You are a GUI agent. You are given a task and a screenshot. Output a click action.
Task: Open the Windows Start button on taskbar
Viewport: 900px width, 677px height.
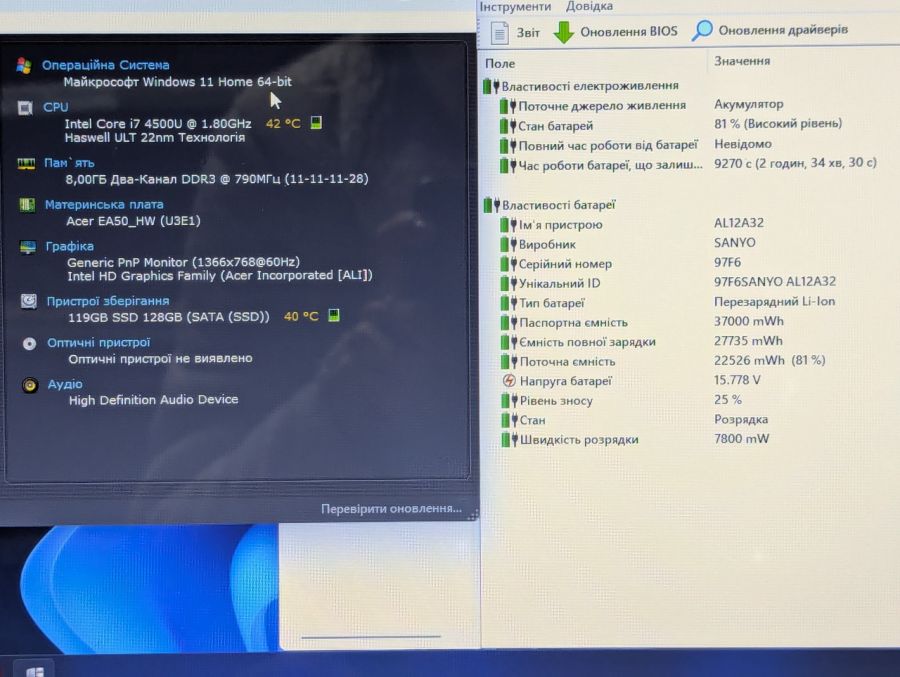(x=34, y=671)
